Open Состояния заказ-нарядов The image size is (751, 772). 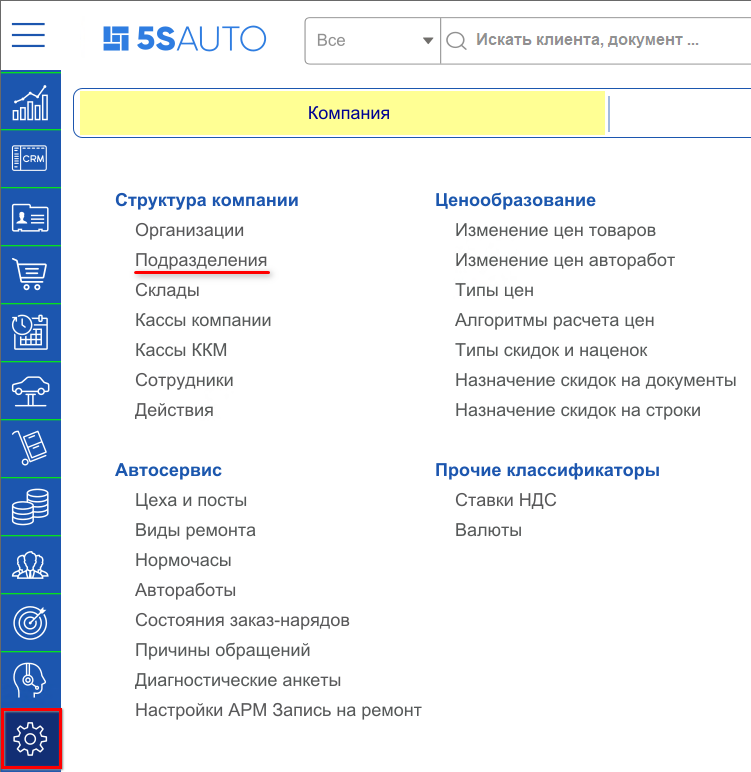pyautogui.click(x=242, y=620)
